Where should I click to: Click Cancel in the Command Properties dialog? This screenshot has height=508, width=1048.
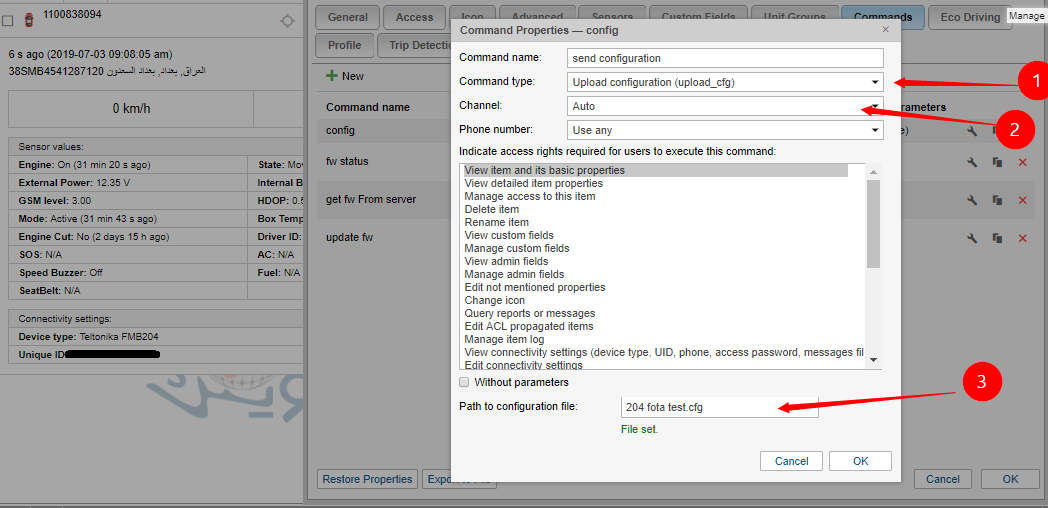point(791,461)
